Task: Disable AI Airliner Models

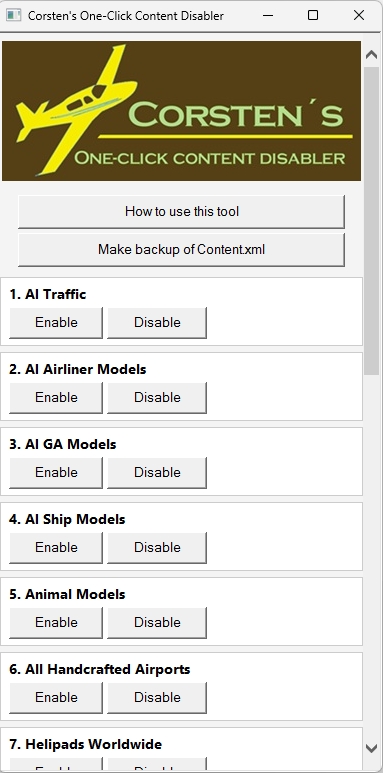Action: click(x=157, y=397)
